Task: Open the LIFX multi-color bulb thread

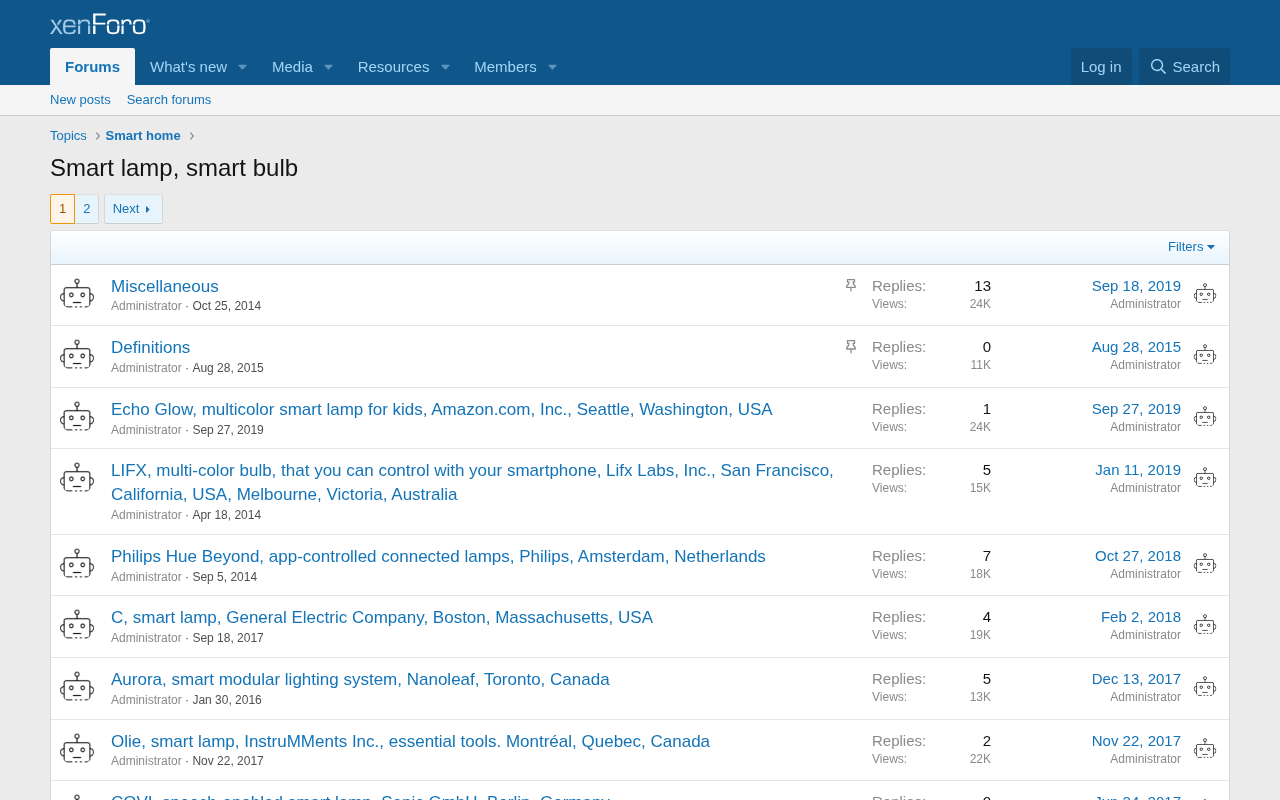Action: pyautogui.click(x=472, y=483)
